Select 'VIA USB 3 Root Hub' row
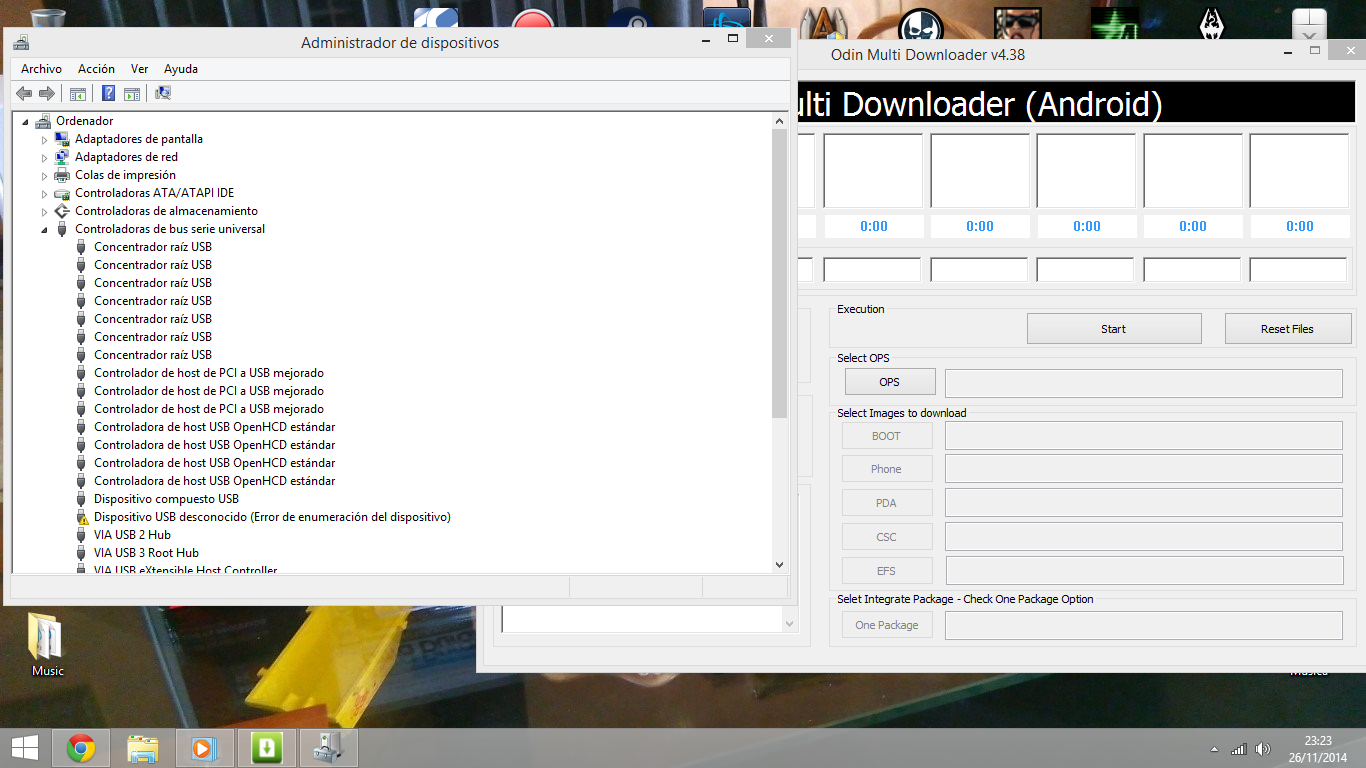 146,553
